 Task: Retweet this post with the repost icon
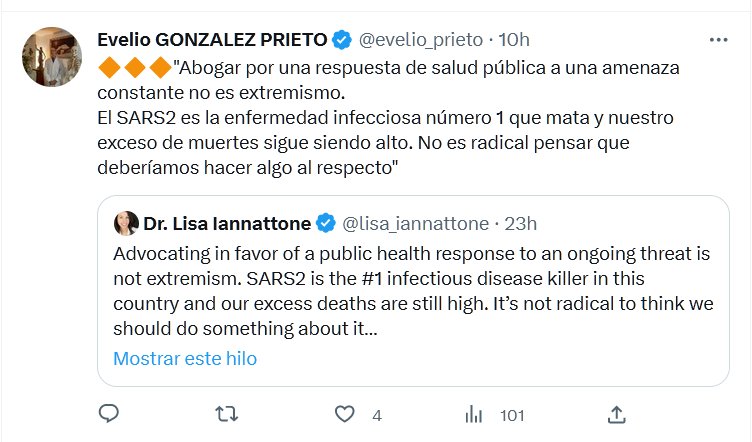pos(227,413)
